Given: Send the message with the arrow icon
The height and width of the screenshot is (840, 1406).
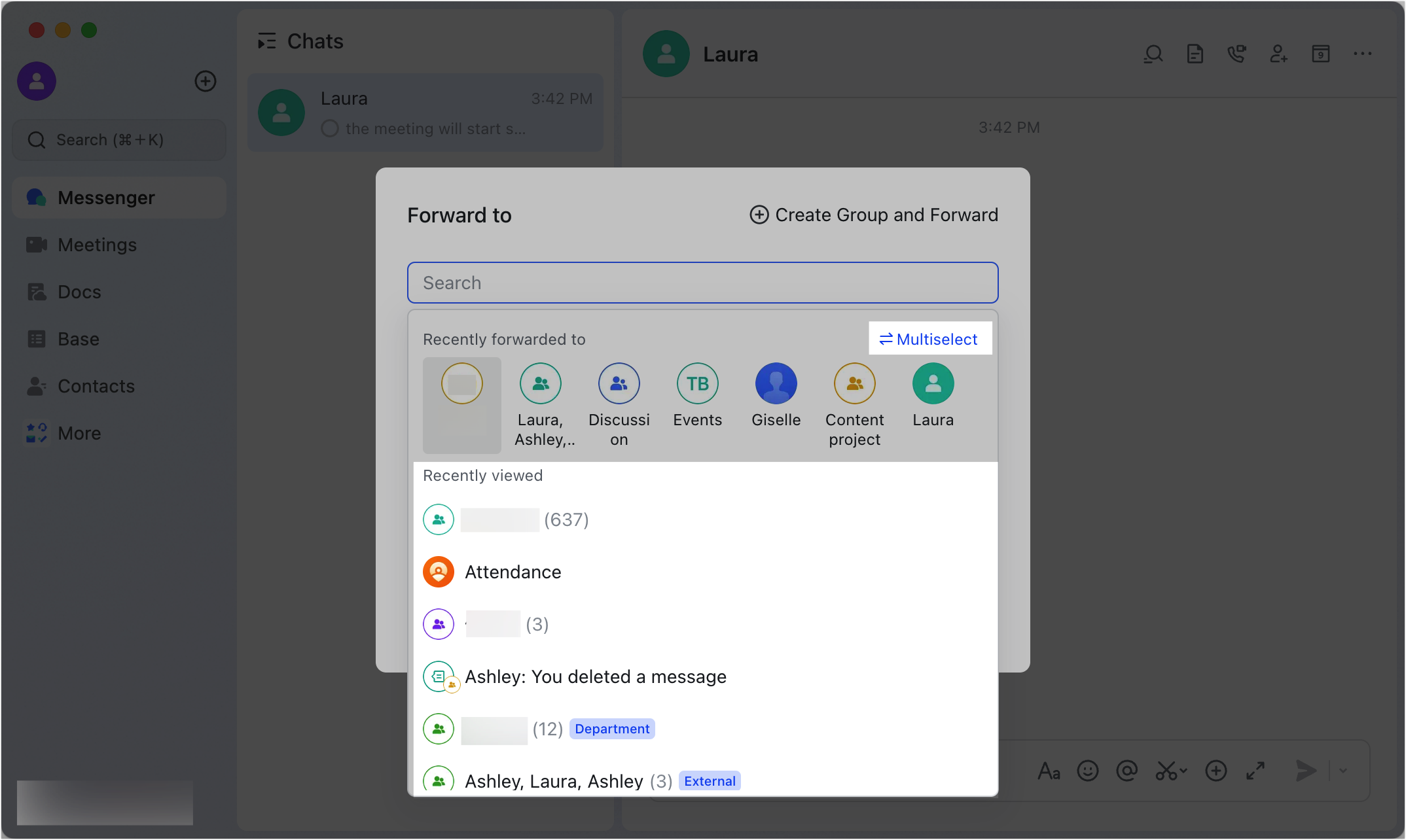Looking at the screenshot, I should 1305,771.
